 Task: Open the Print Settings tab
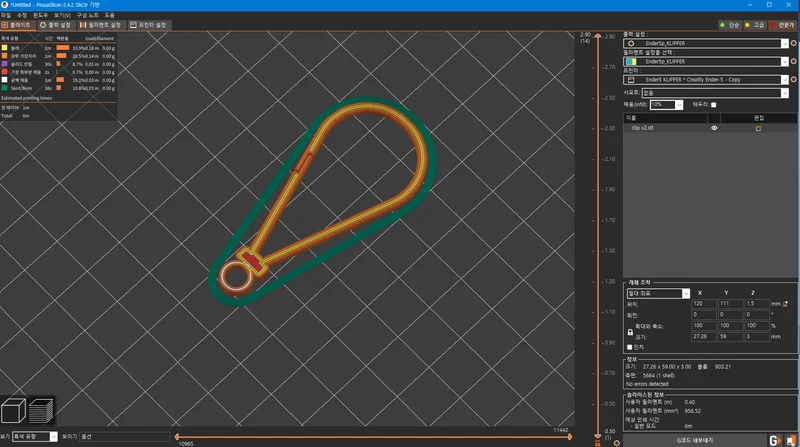point(56,24)
